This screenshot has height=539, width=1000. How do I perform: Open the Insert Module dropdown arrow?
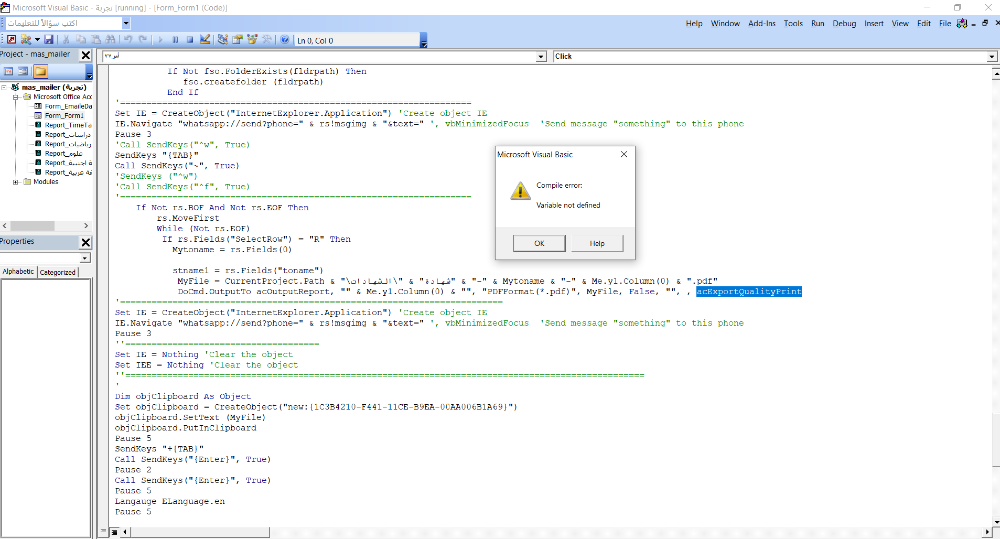(37, 40)
